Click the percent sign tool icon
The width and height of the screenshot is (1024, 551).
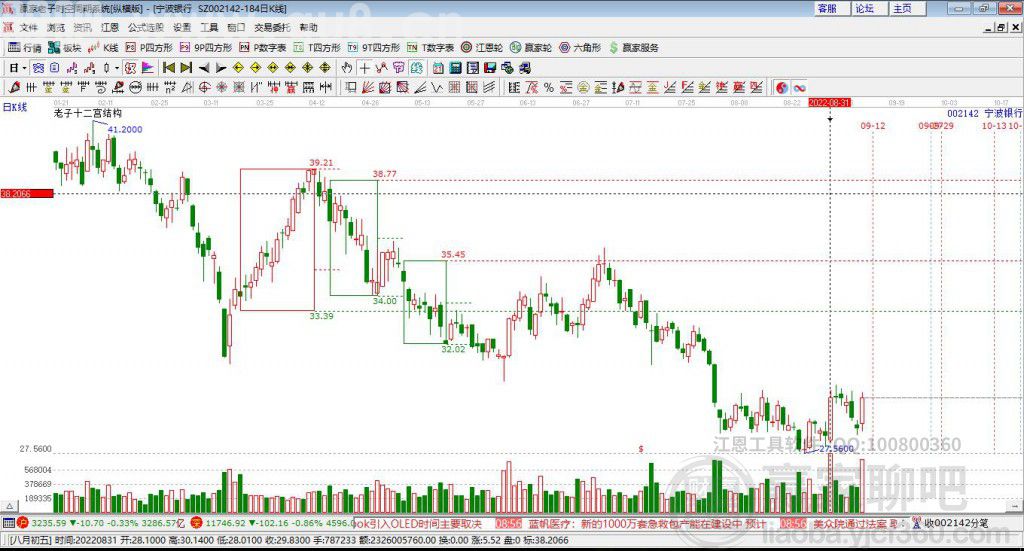pos(549,87)
